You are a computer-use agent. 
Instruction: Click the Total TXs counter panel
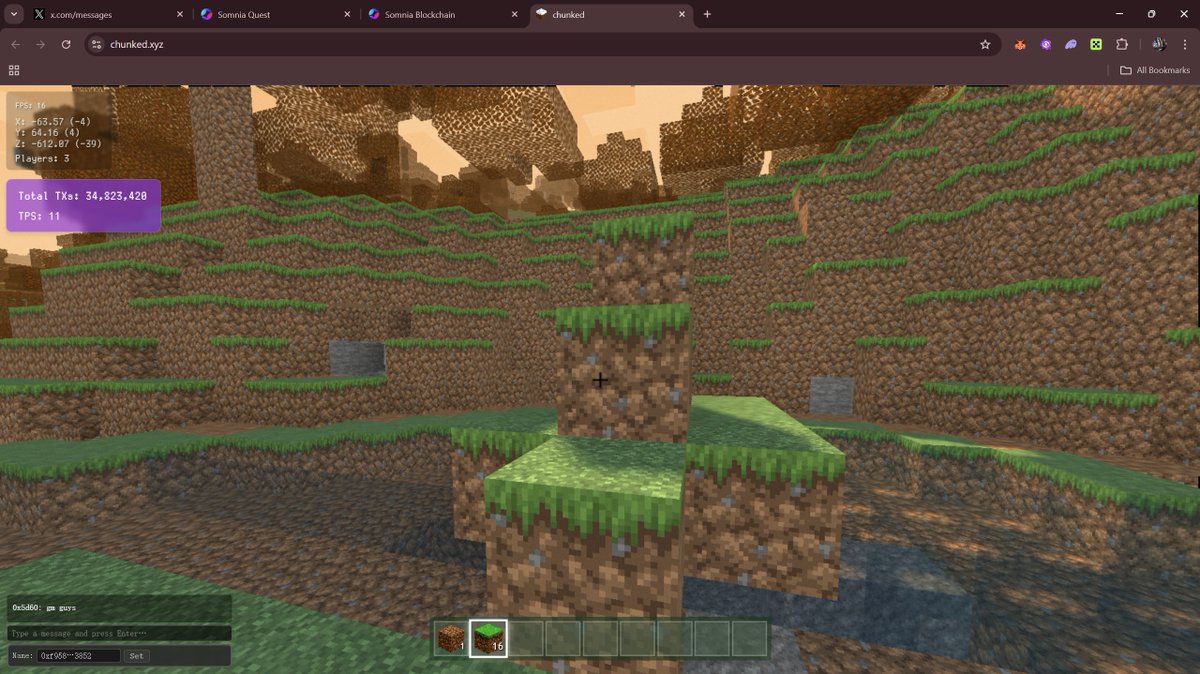point(84,205)
